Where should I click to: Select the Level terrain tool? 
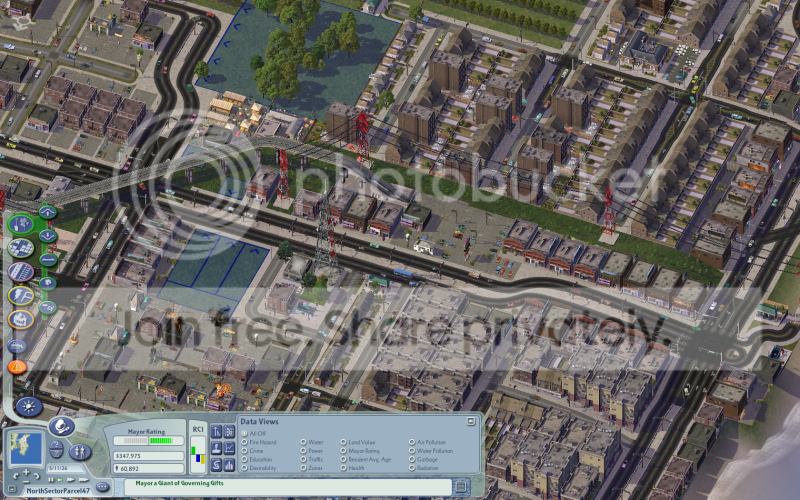click(47, 260)
